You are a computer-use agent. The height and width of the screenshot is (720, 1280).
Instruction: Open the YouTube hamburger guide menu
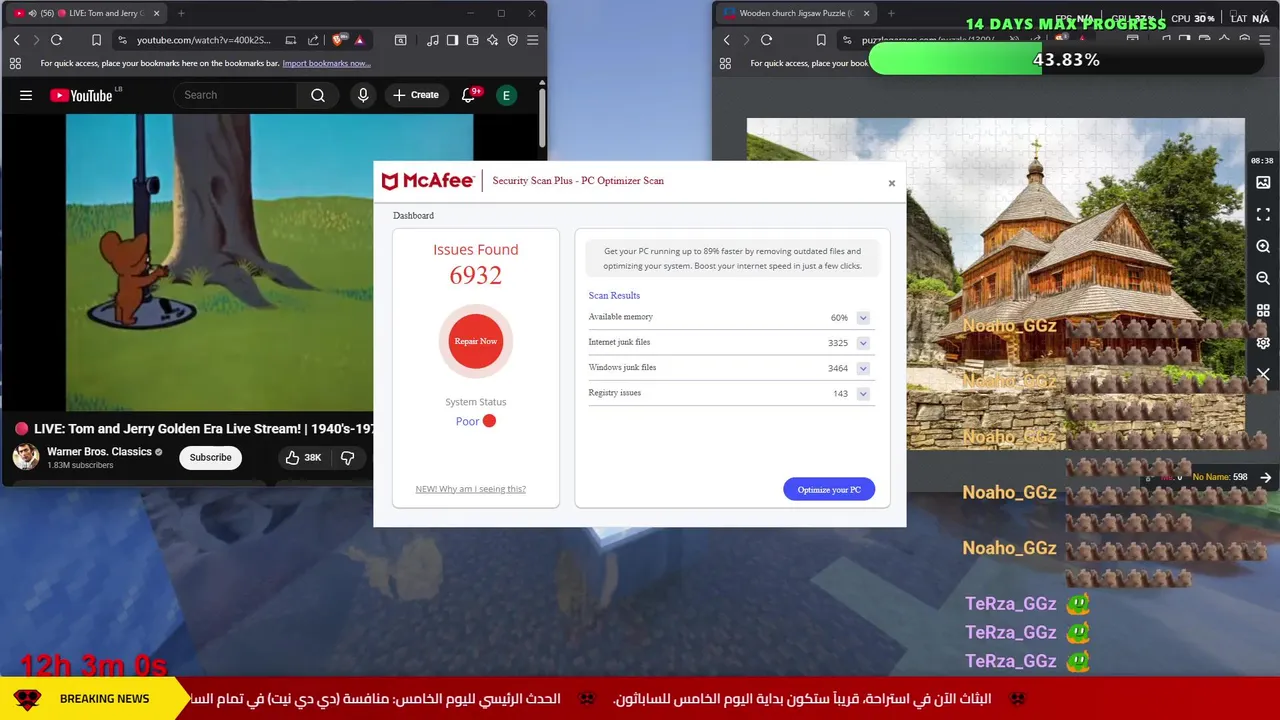click(x=26, y=95)
